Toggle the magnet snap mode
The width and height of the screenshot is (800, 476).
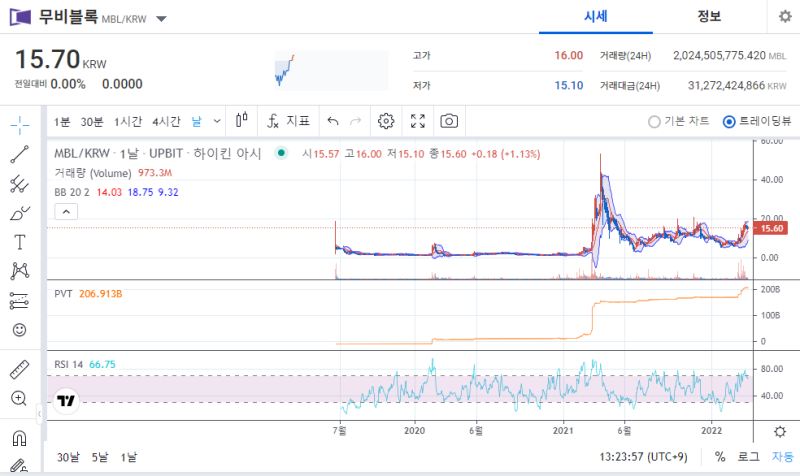click(19, 438)
